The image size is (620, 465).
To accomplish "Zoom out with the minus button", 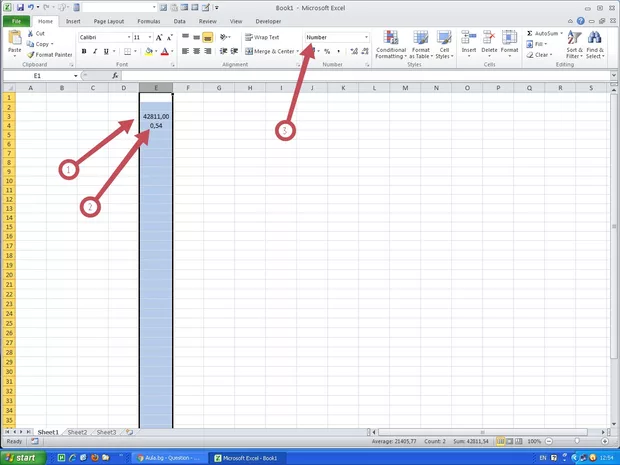I will (549, 441).
